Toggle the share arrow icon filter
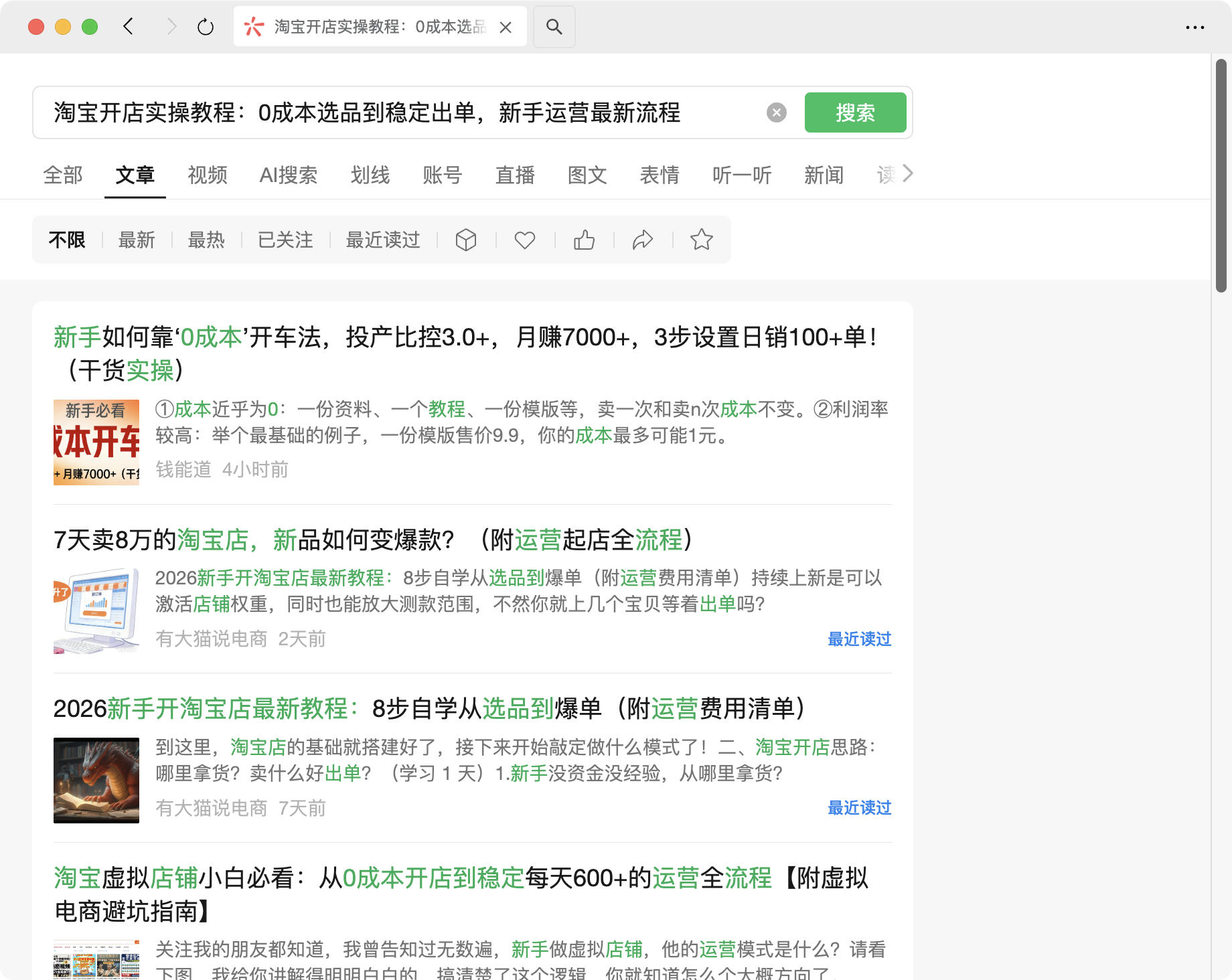The image size is (1232, 980). click(x=643, y=240)
